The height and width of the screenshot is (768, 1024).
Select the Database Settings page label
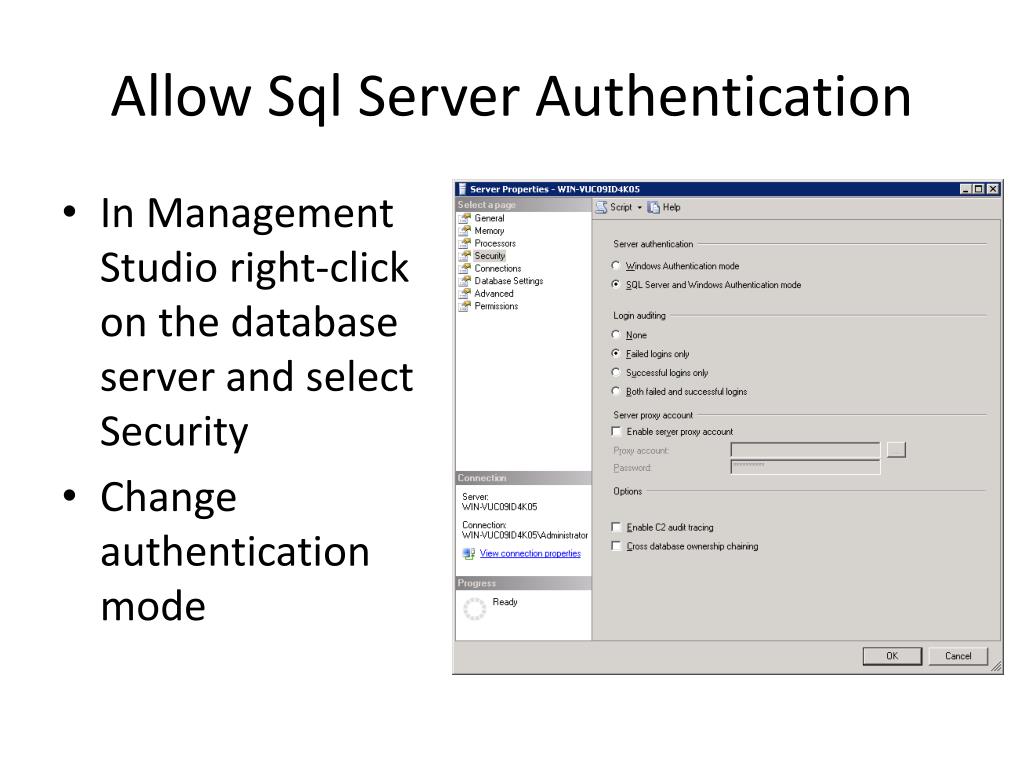(509, 281)
